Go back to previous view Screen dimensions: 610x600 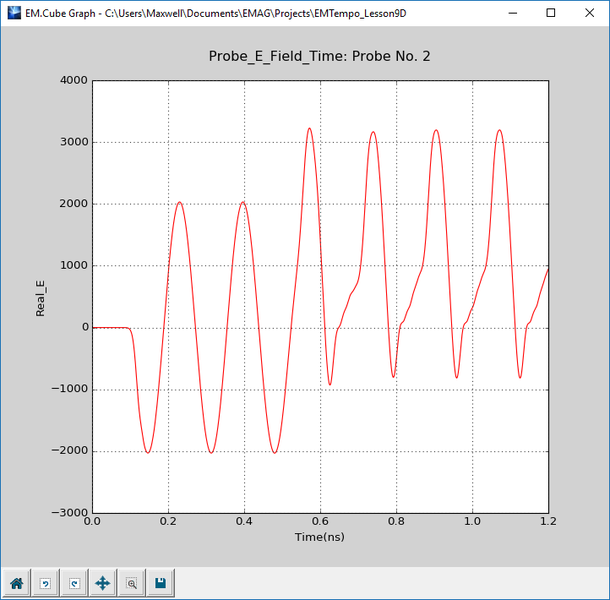coord(45,582)
